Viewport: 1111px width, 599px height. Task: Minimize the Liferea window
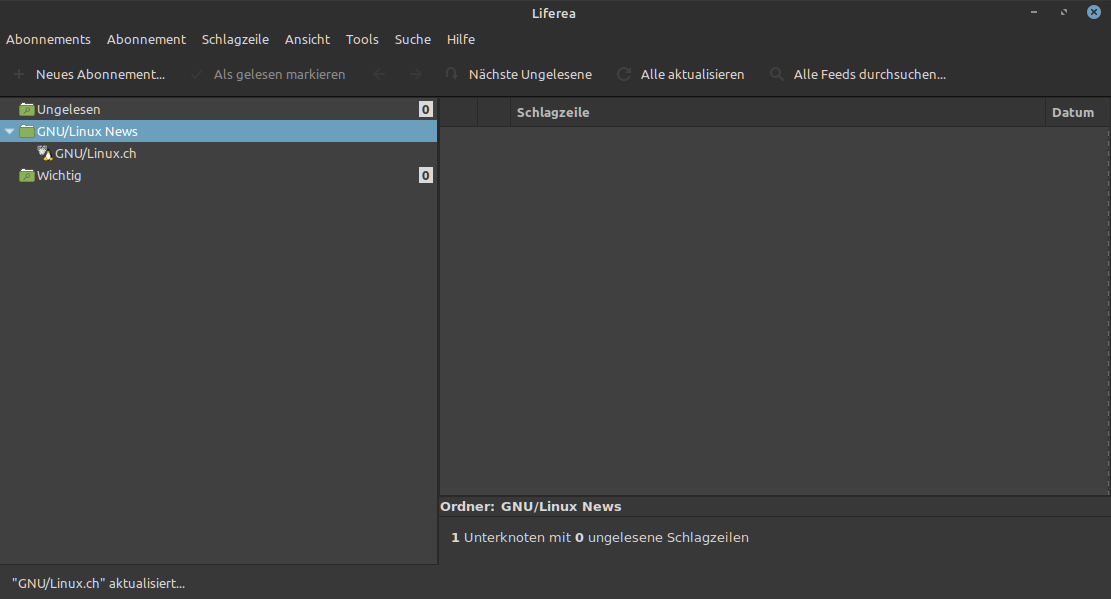pos(1034,12)
